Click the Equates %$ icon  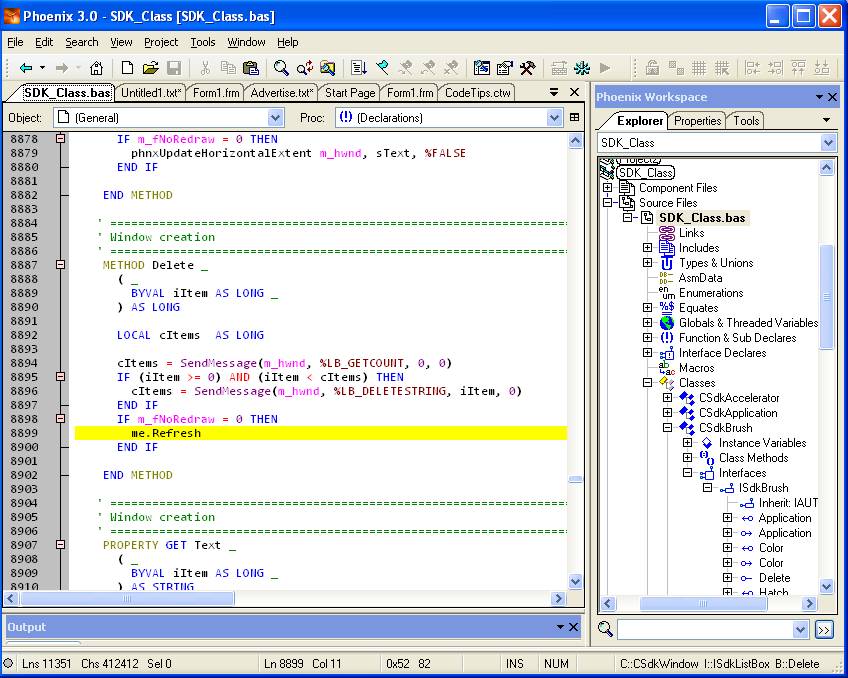[x=667, y=308]
